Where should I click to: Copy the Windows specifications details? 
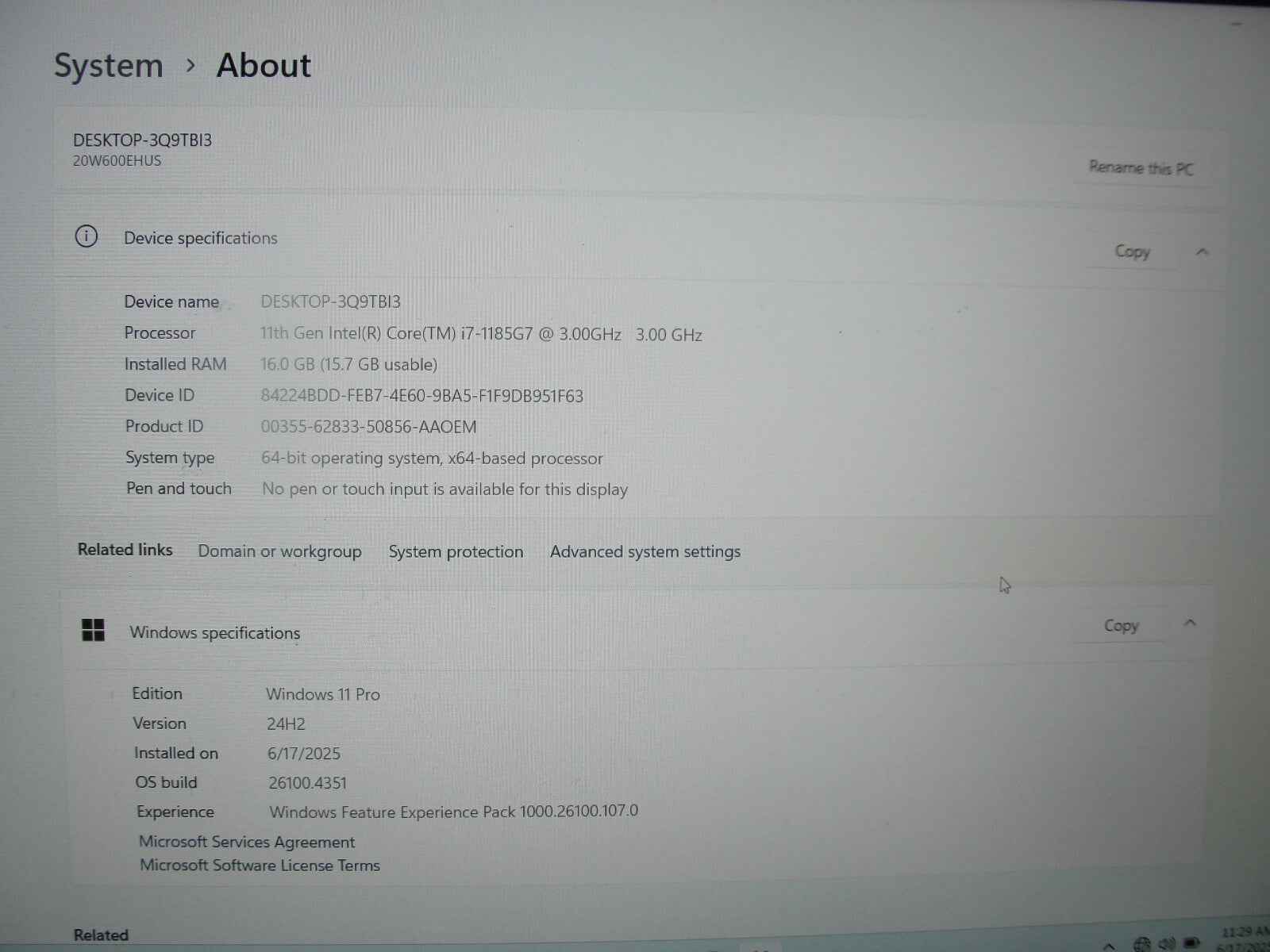click(x=1121, y=625)
